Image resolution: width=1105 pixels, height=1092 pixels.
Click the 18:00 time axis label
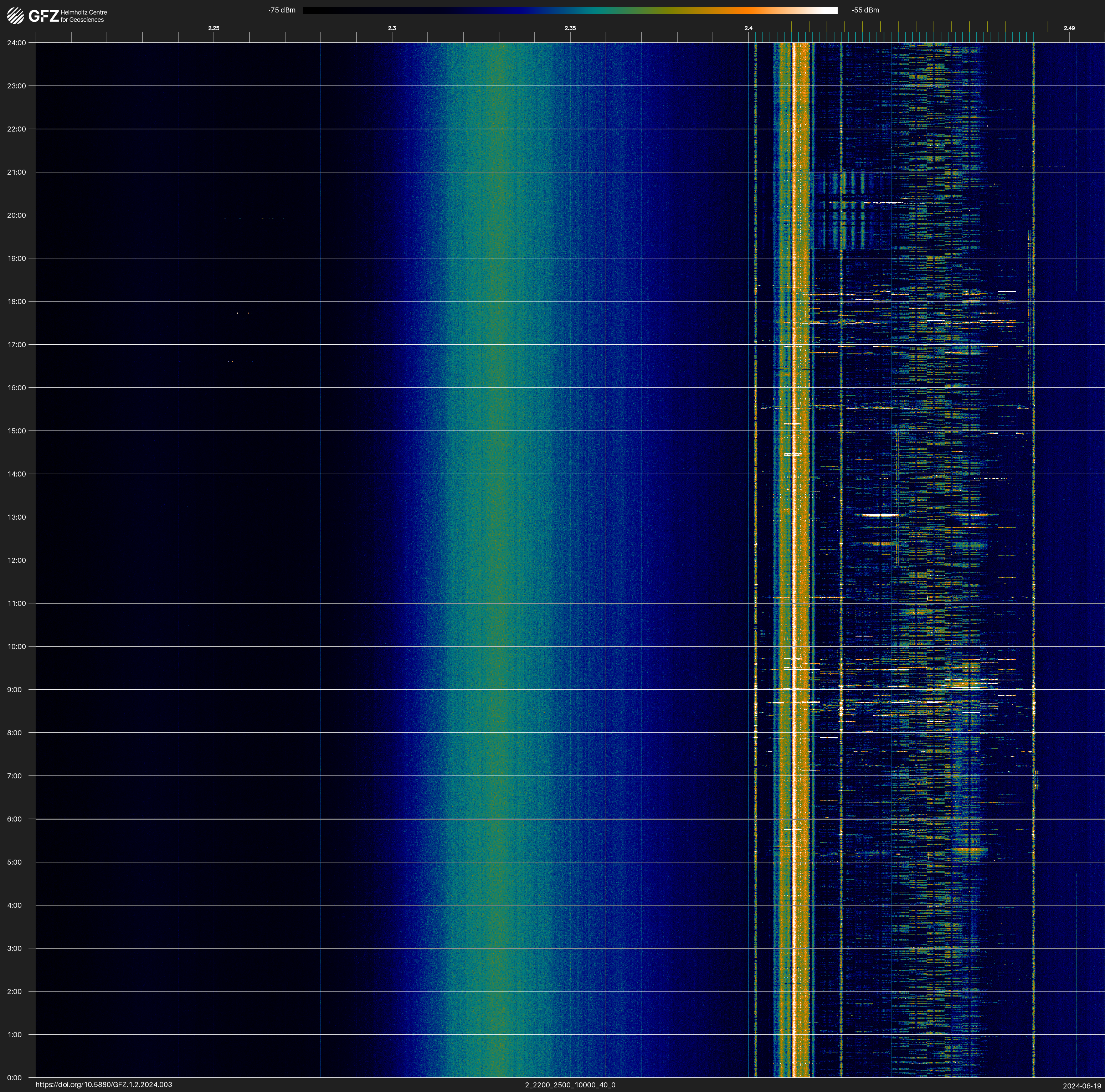pos(17,301)
